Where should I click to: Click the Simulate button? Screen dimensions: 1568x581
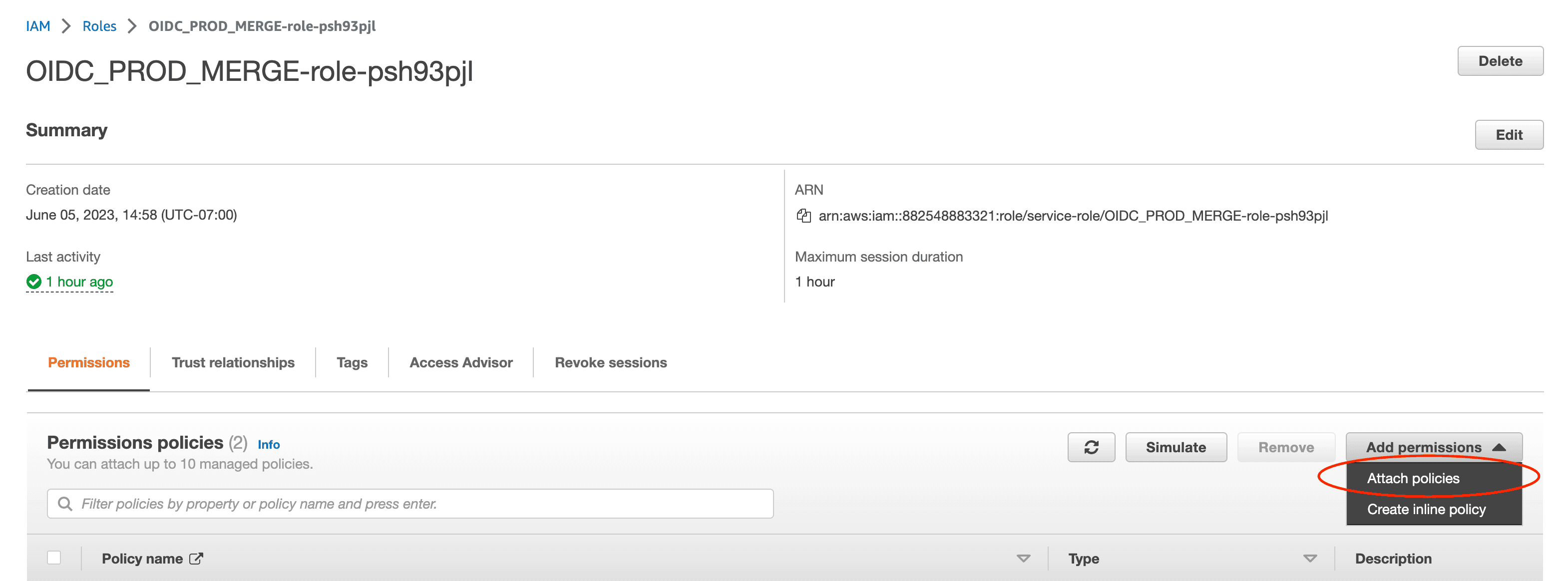pos(1176,447)
